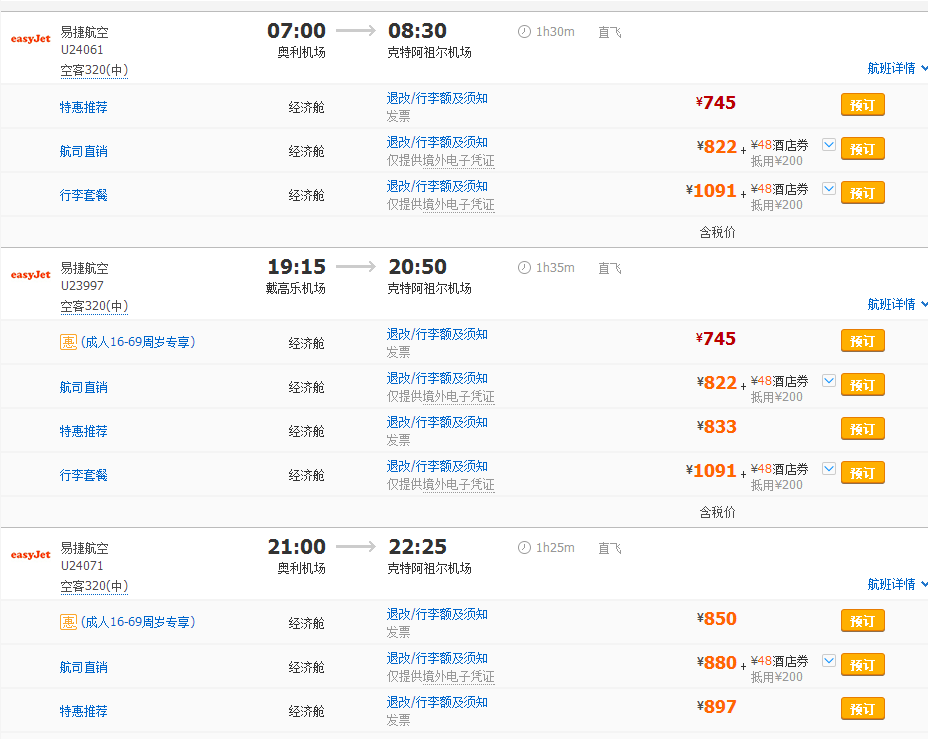Book the ¥850 fare with 预订 button
Viewport: 928px width, 739px height.
[x=862, y=621]
